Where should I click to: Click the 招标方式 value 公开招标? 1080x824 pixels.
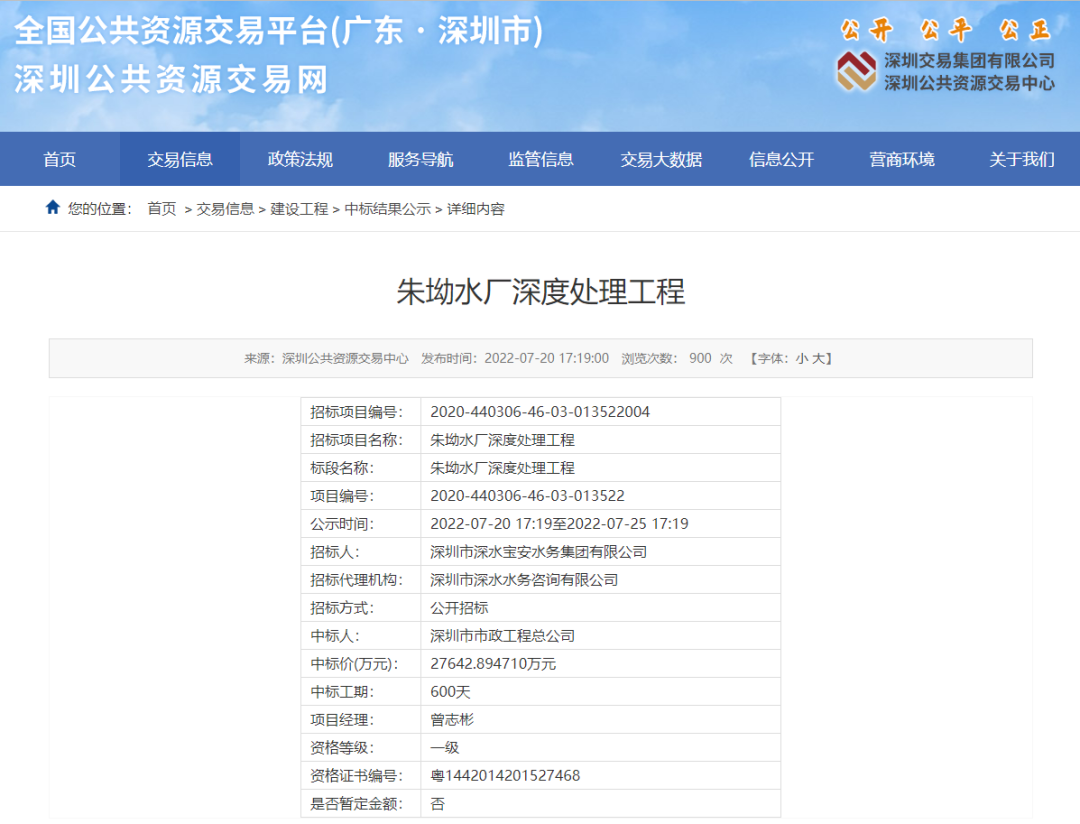click(459, 608)
